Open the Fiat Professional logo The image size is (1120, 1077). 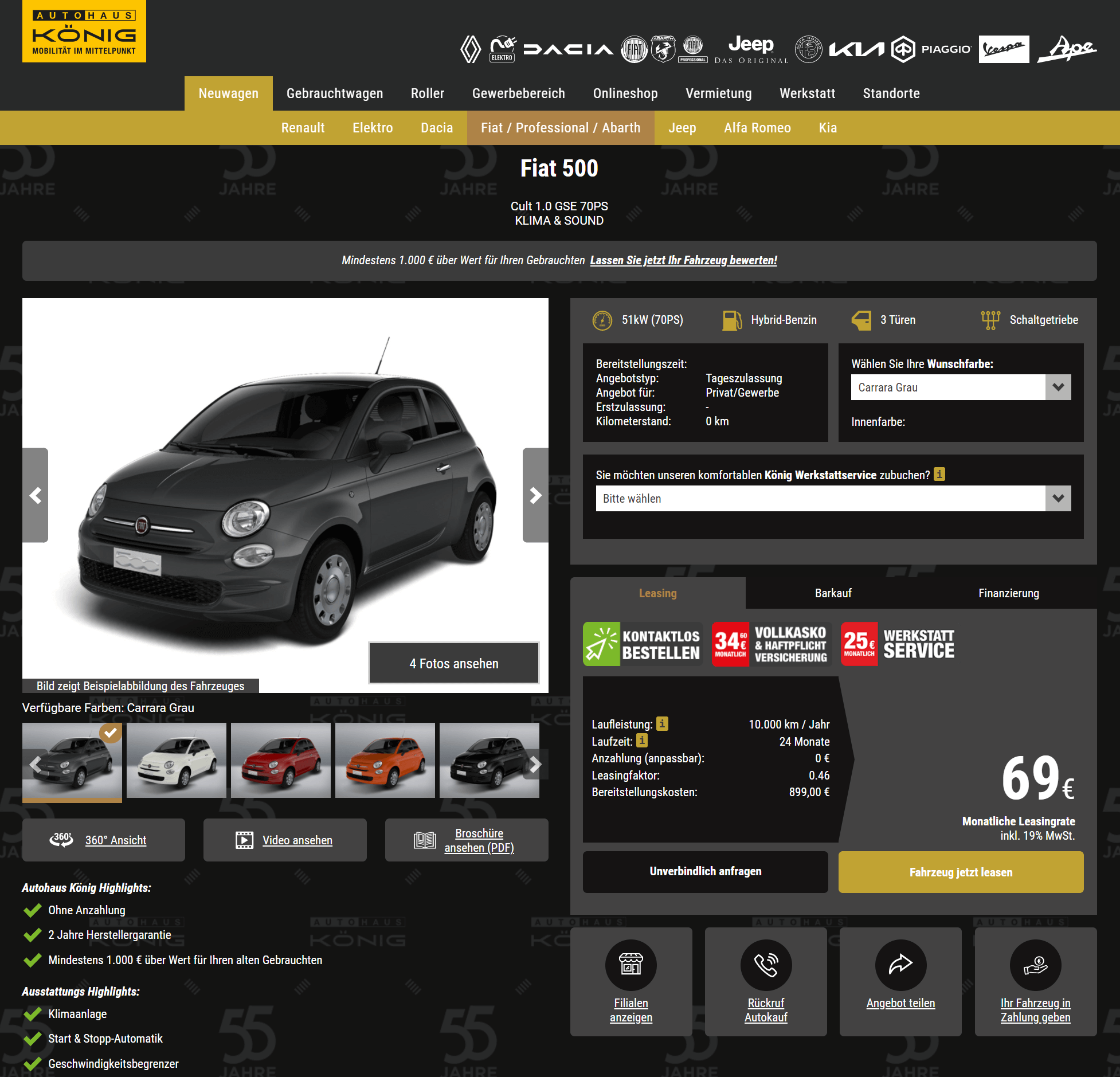pos(693,49)
